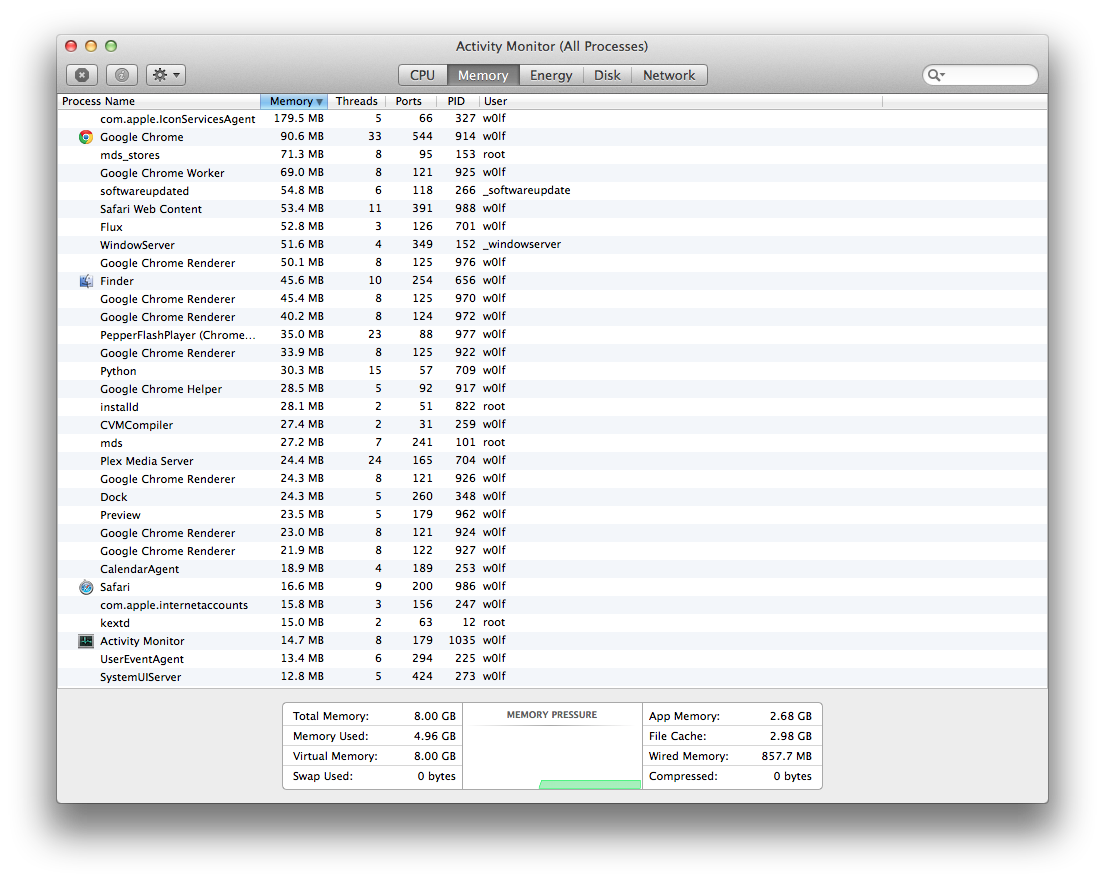Click the Activity Monitor process icon
1105x882 pixels.
click(x=86, y=641)
